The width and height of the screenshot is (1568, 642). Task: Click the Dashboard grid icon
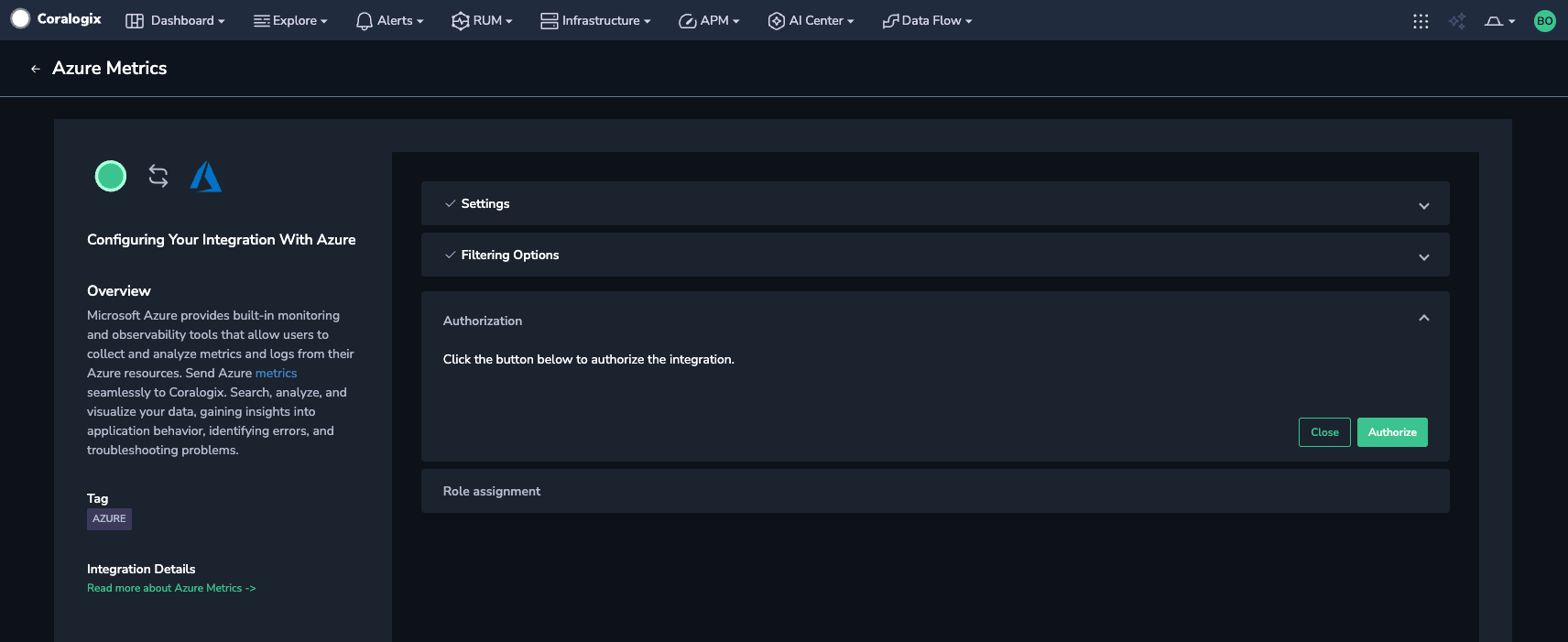tap(135, 21)
